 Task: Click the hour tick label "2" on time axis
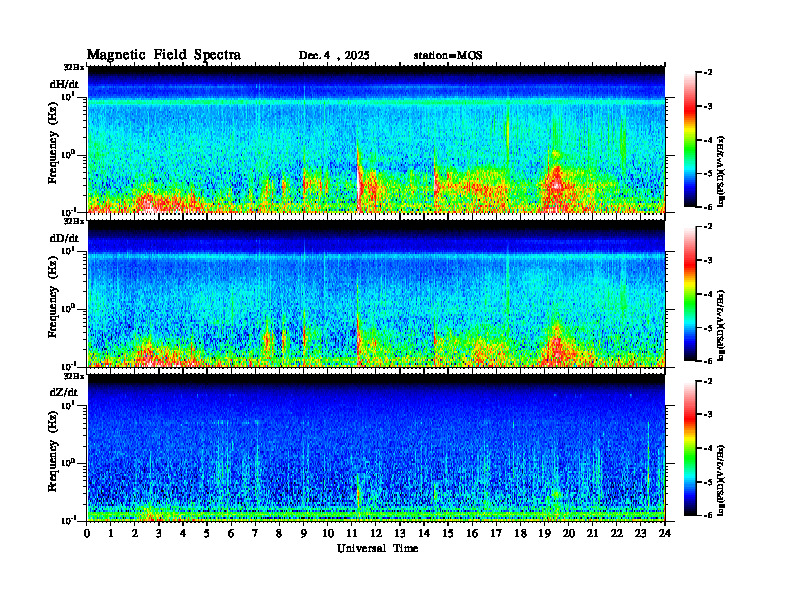tap(134, 533)
